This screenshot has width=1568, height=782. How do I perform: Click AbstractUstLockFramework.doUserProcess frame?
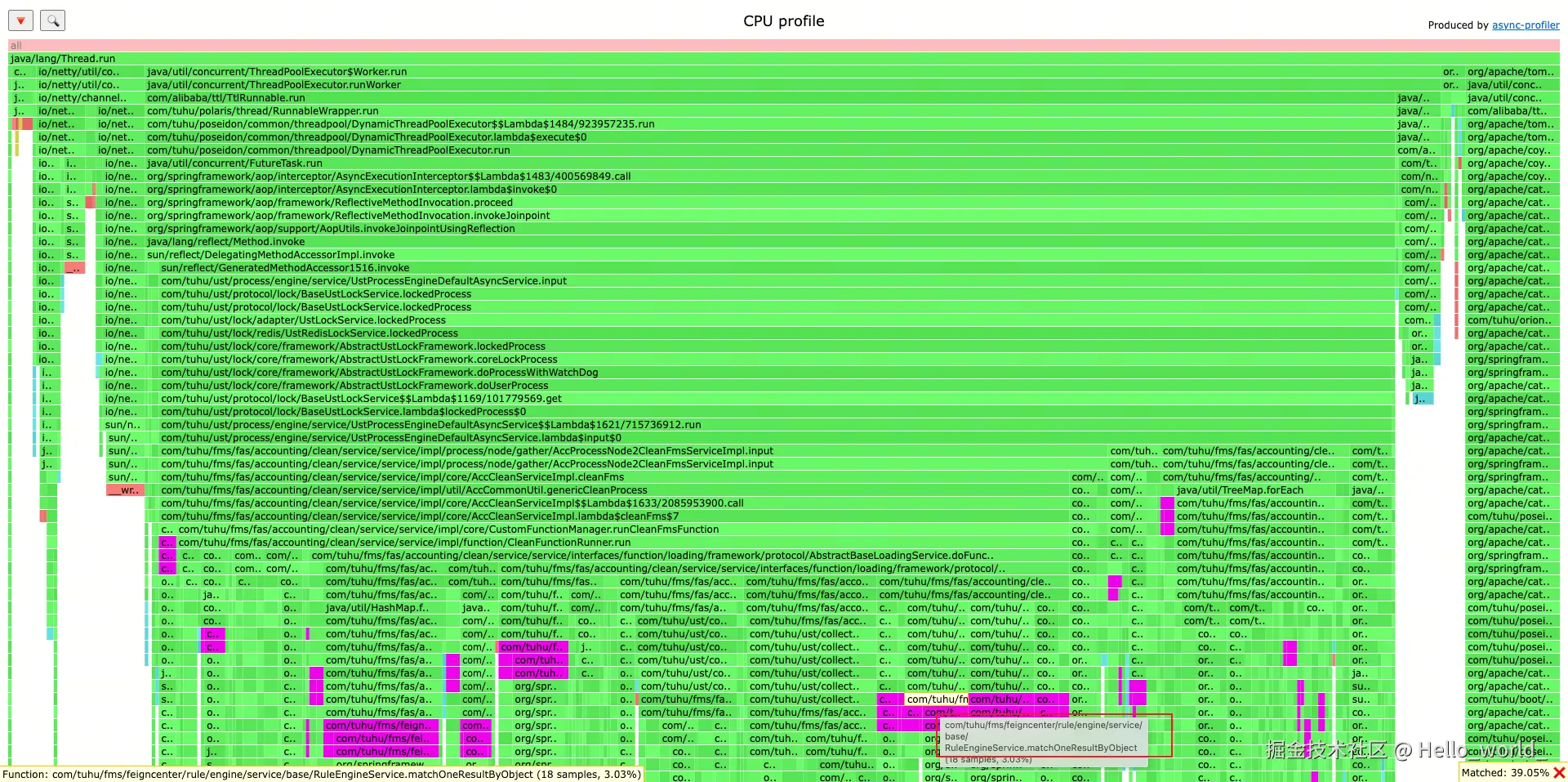(x=777, y=386)
